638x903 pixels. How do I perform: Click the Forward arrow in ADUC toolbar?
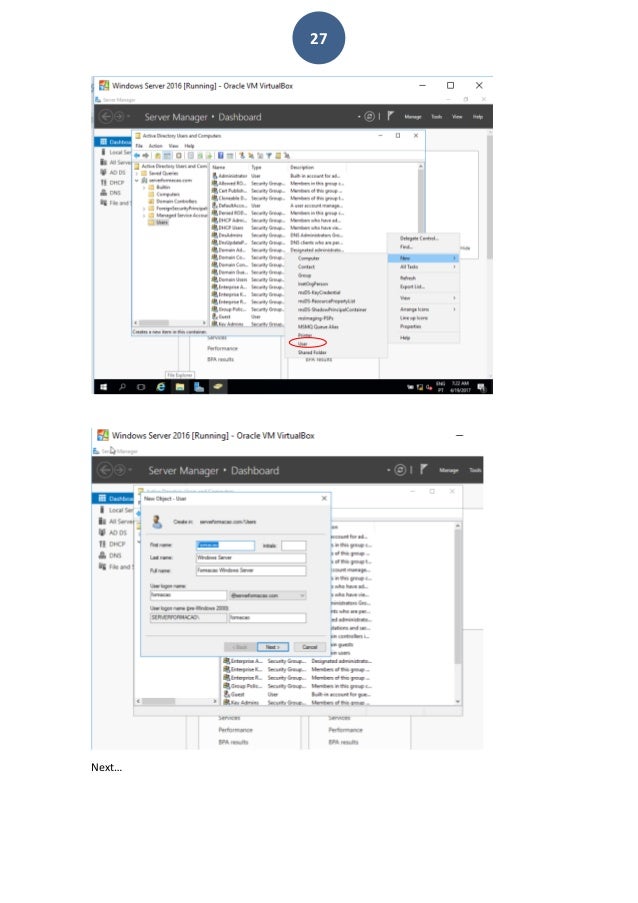point(146,155)
